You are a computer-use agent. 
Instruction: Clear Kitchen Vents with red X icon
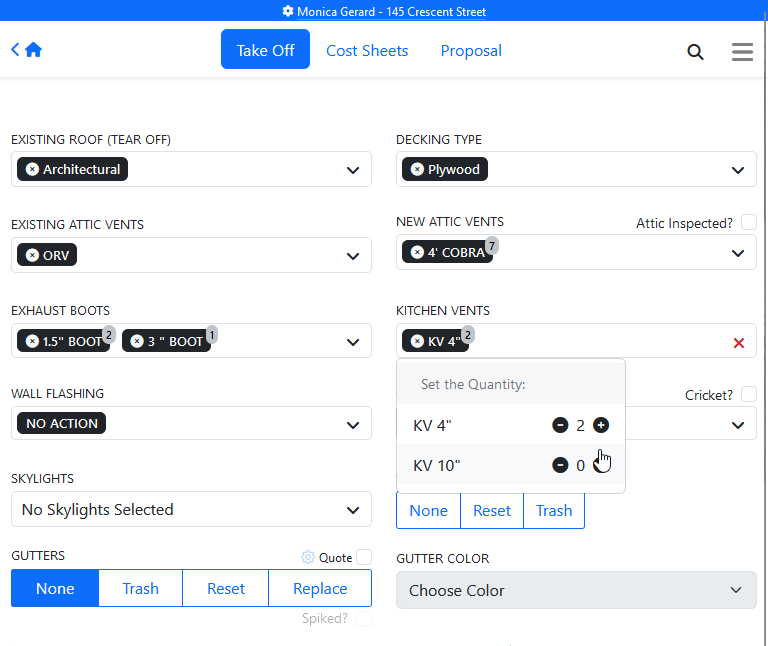point(739,342)
